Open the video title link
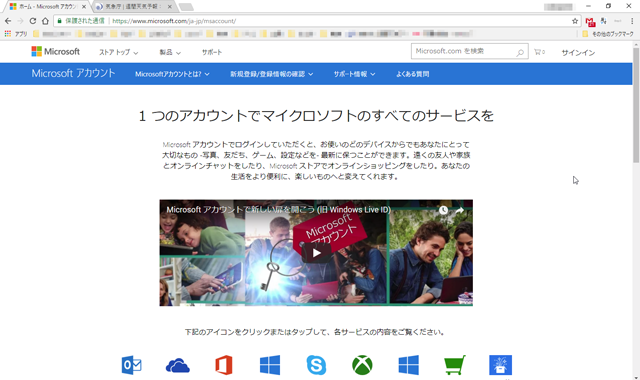This screenshot has width=640, height=380. (x=278, y=210)
